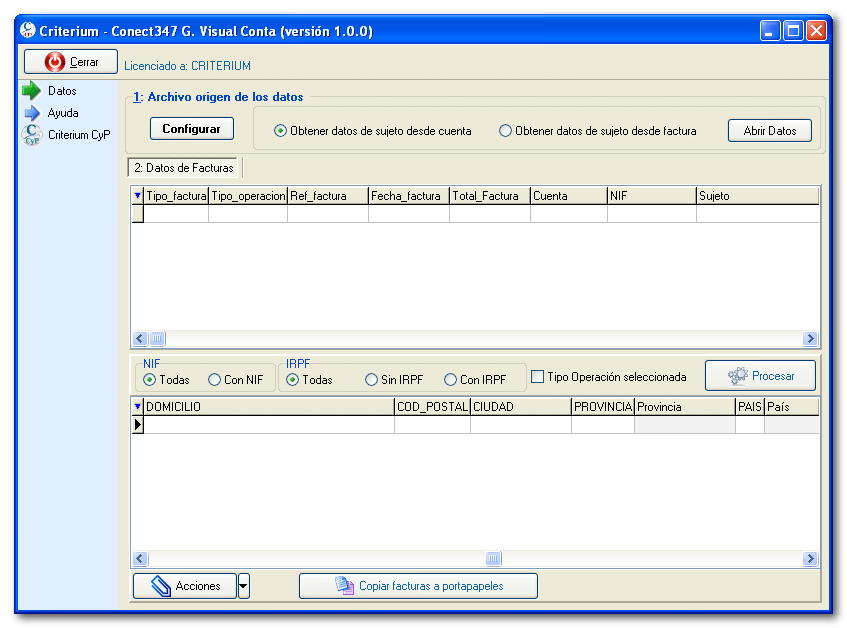Click País column header
Image resolution: width=847 pixels, height=628 pixels.
792,407
